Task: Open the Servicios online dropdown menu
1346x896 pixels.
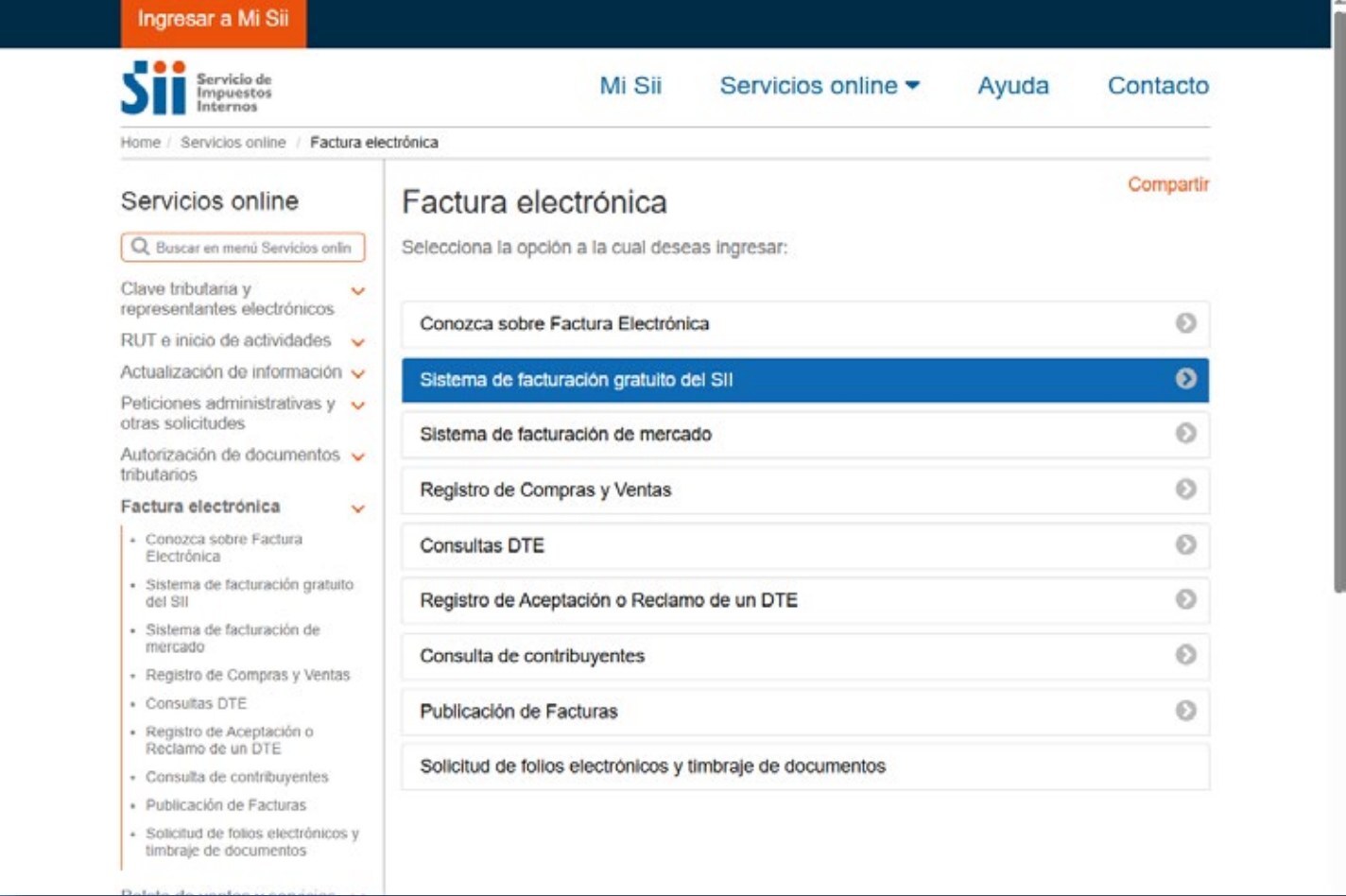Action: (820, 85)
